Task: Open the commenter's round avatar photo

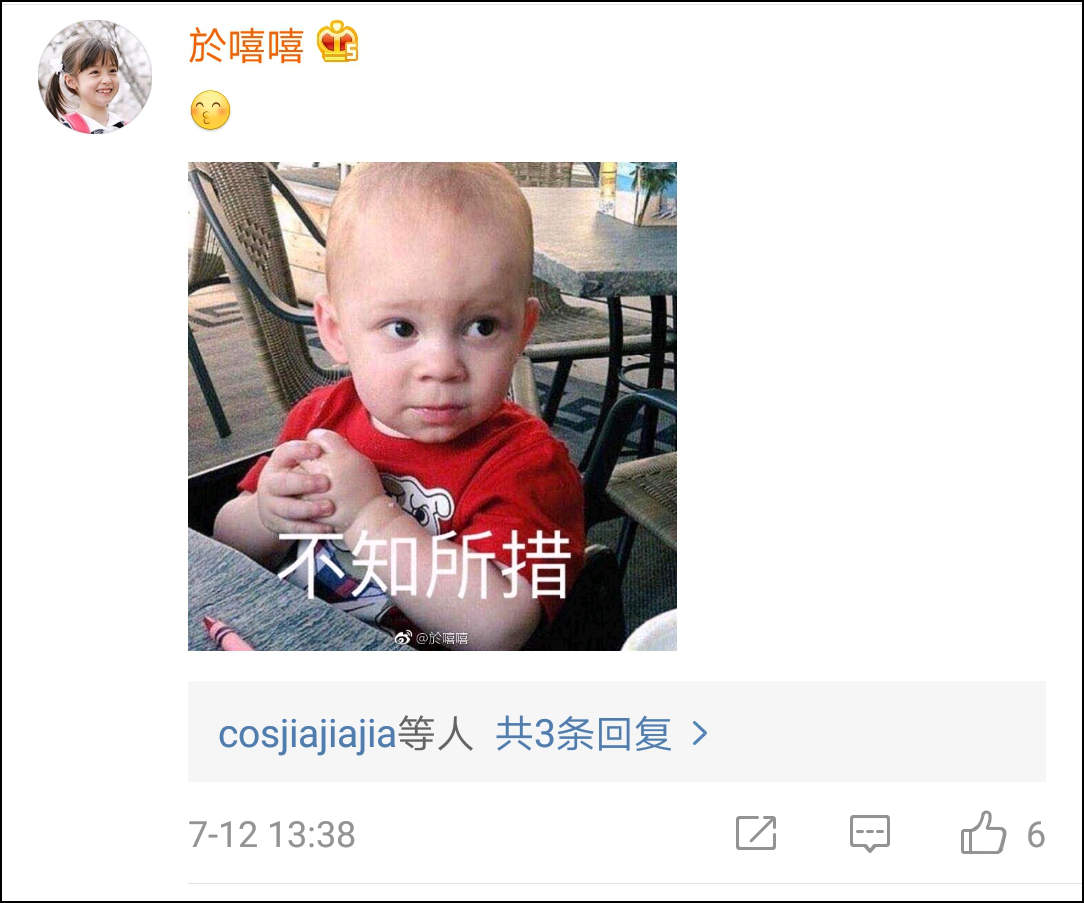Action: point(95,76)
